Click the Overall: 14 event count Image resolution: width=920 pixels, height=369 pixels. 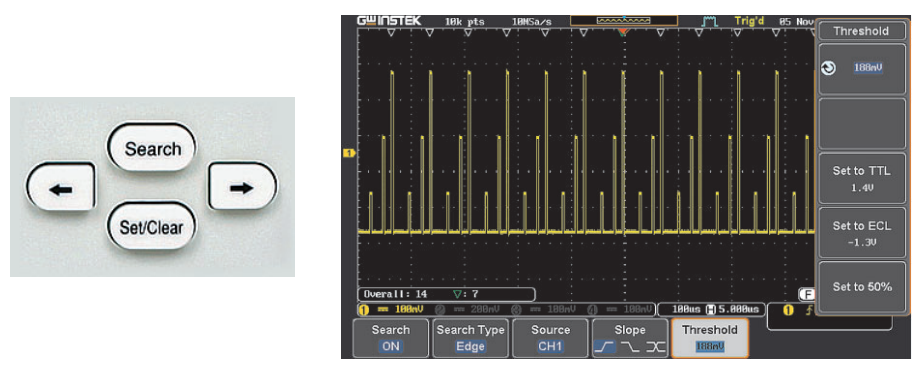(395, 293)
